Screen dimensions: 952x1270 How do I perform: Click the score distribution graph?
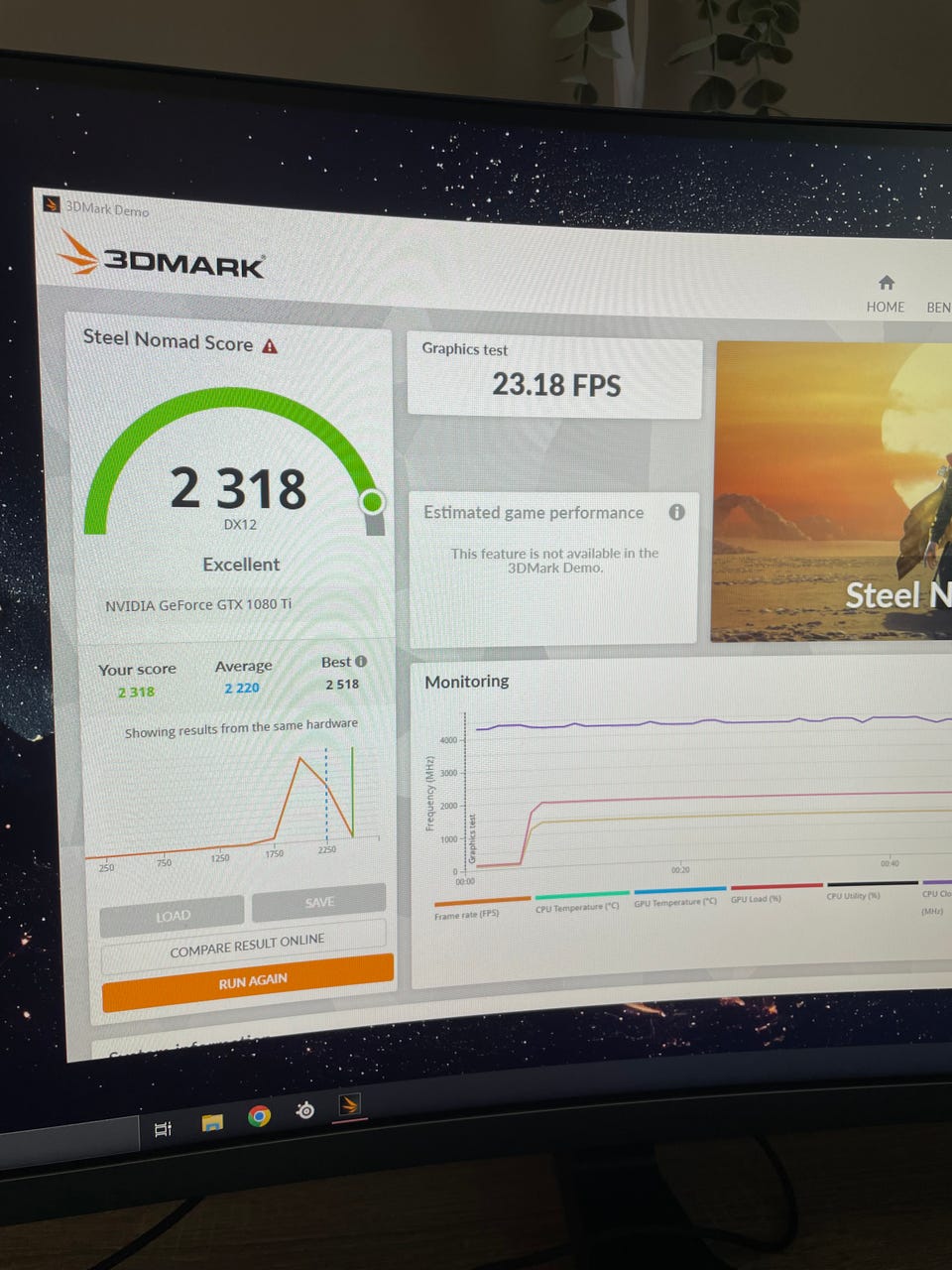[232, 807]
